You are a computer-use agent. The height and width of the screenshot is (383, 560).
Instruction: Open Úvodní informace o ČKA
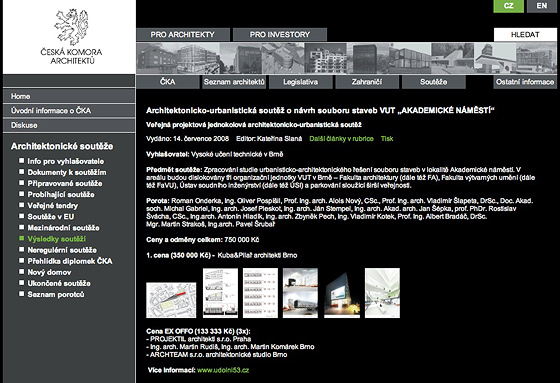[69, 111]
